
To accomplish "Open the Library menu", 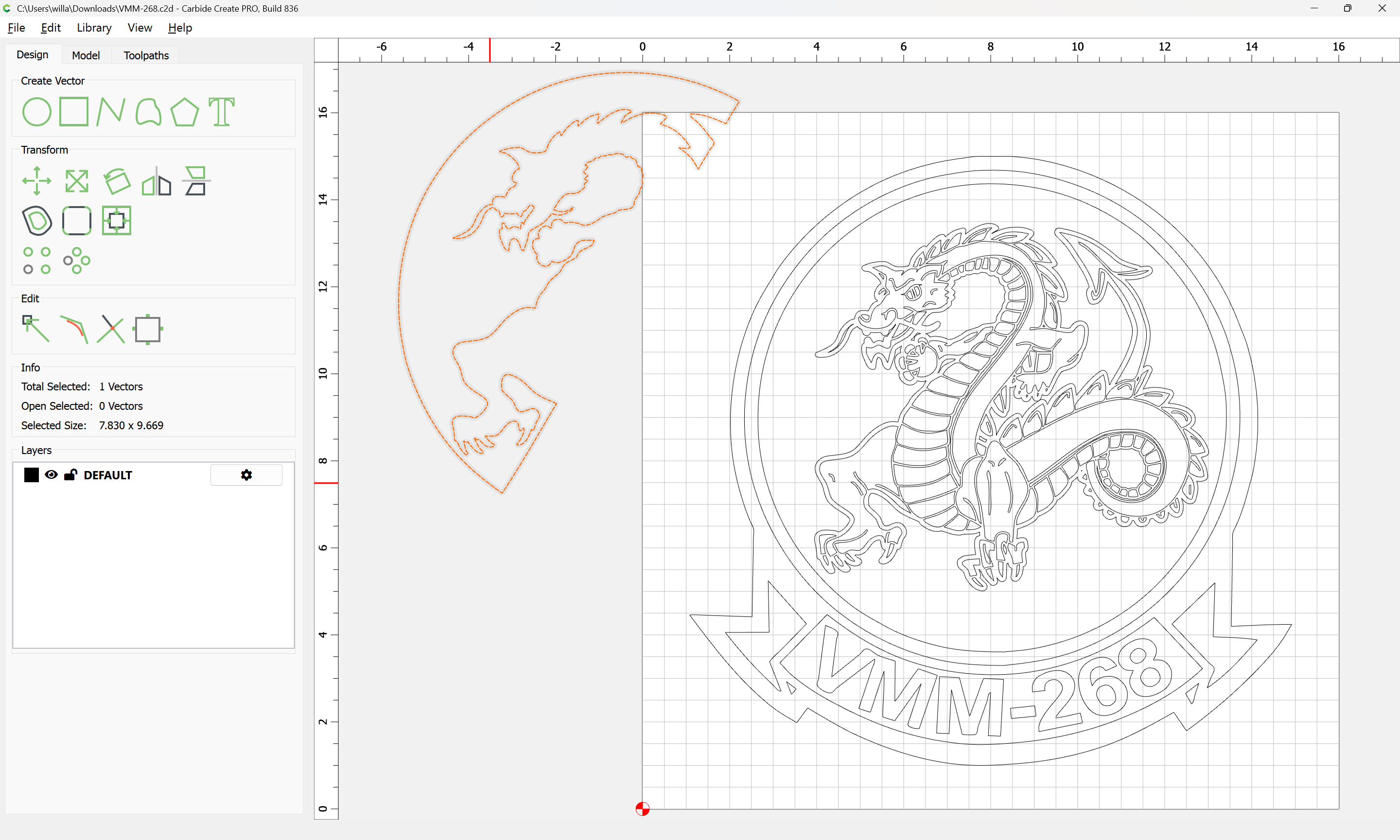I will pos(94,28).
